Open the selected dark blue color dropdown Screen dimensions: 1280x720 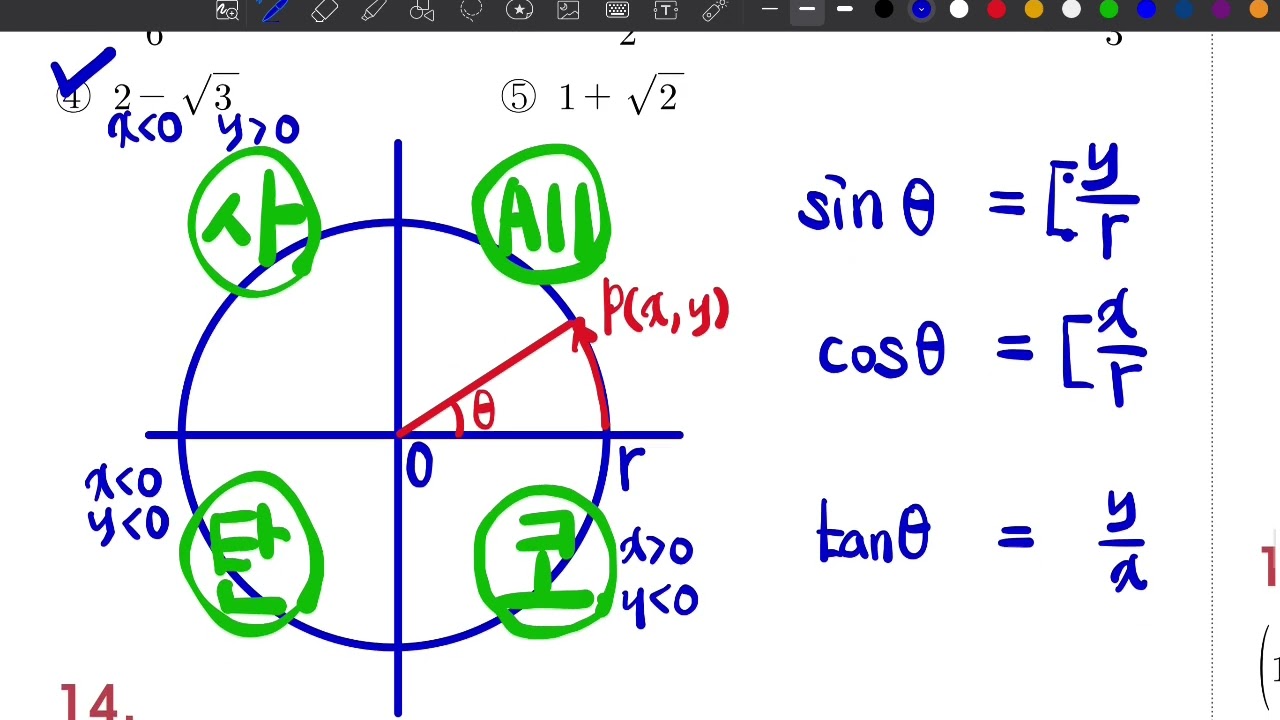[x=922, y=10]
